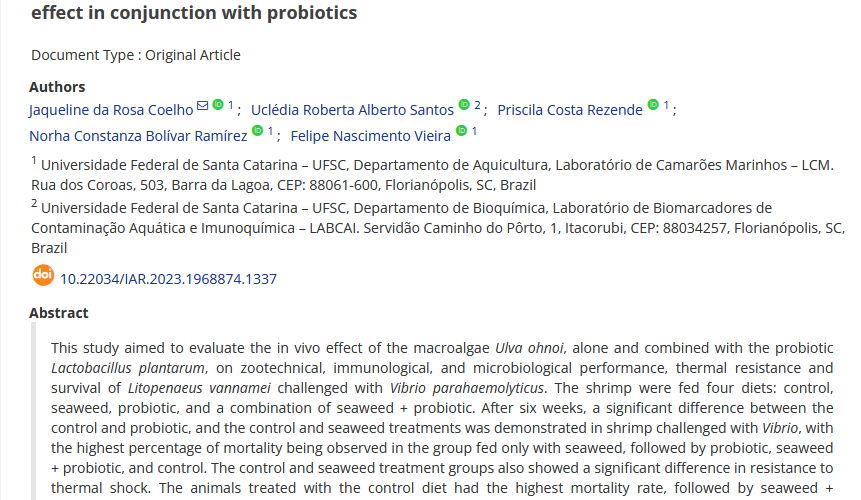Open ORCID icon for Norha Constanza Bolívar Ramírez
Viewport: 861px width, 500px height.
pyautogui.click(x=257, y=131)
